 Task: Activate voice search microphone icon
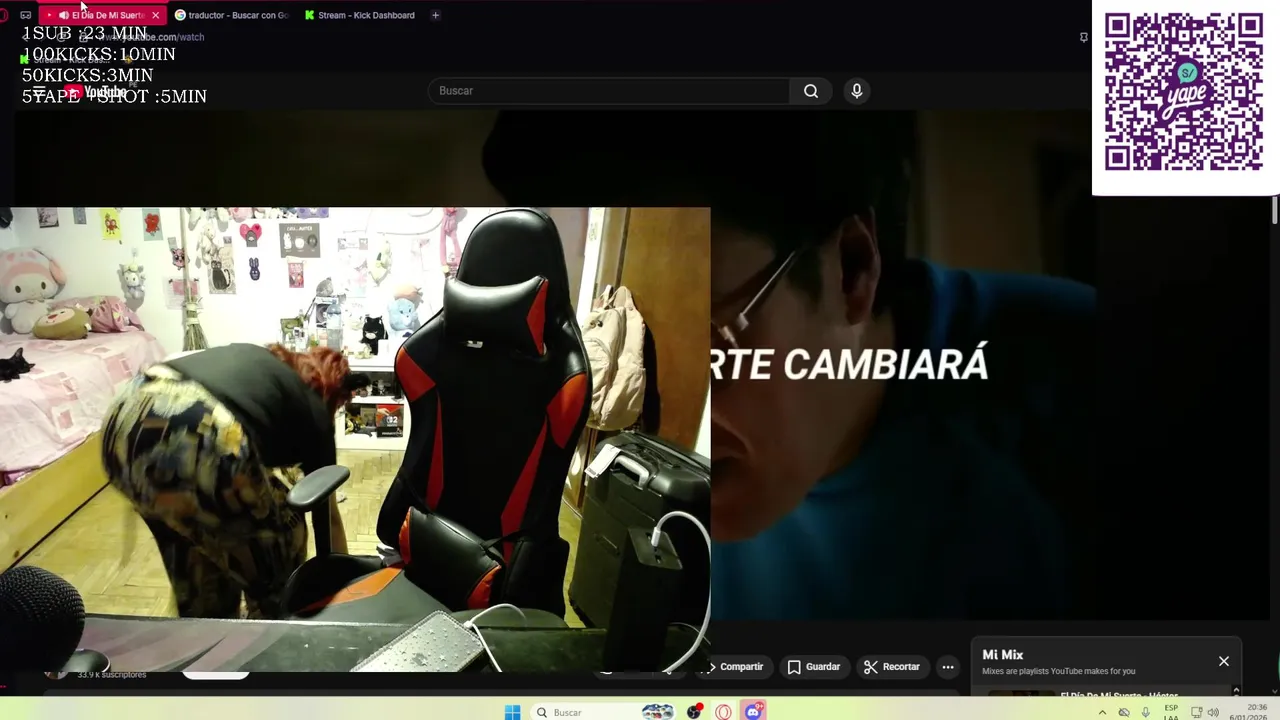click(856, 91)
